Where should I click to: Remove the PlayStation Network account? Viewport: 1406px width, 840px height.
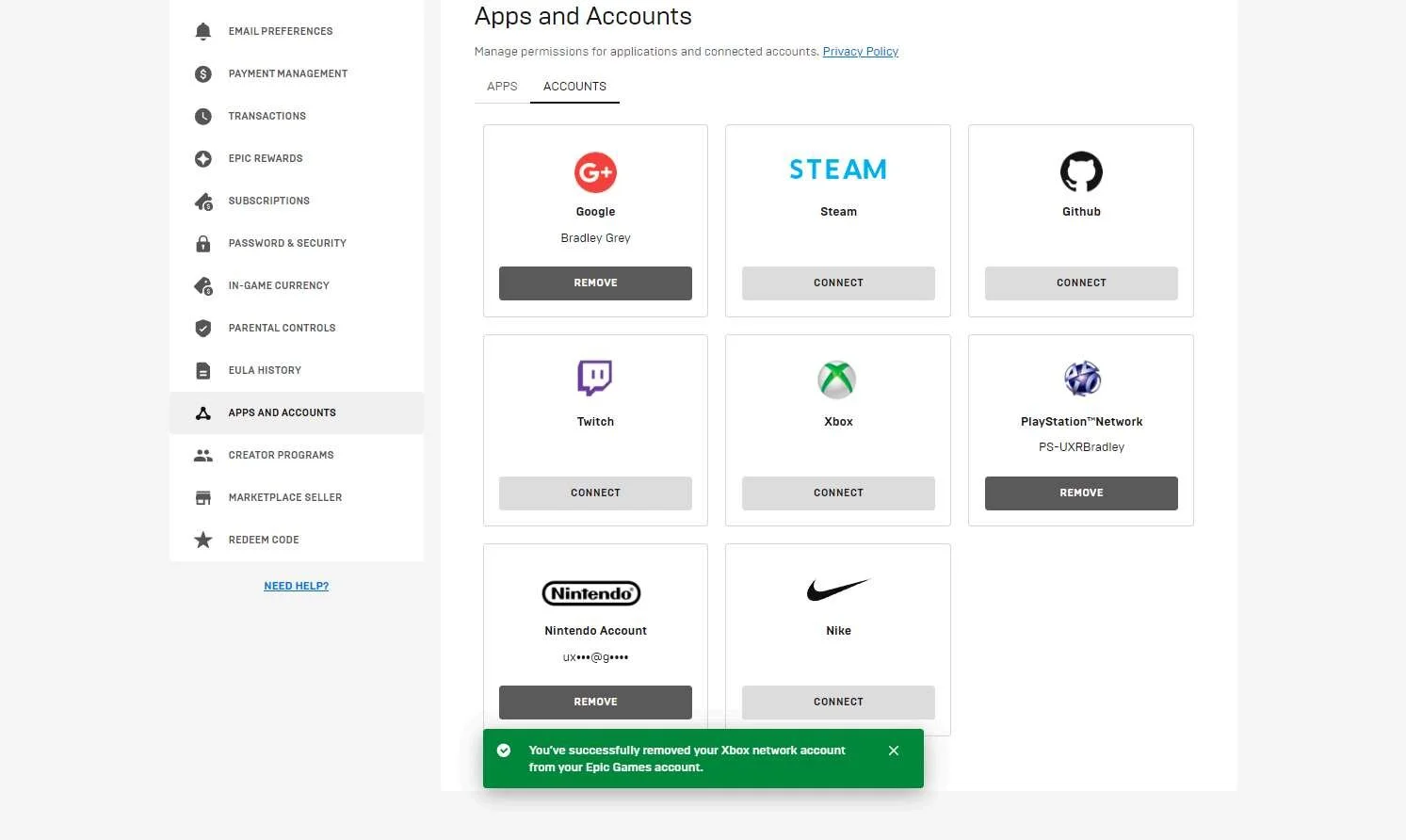point(1081,493)
